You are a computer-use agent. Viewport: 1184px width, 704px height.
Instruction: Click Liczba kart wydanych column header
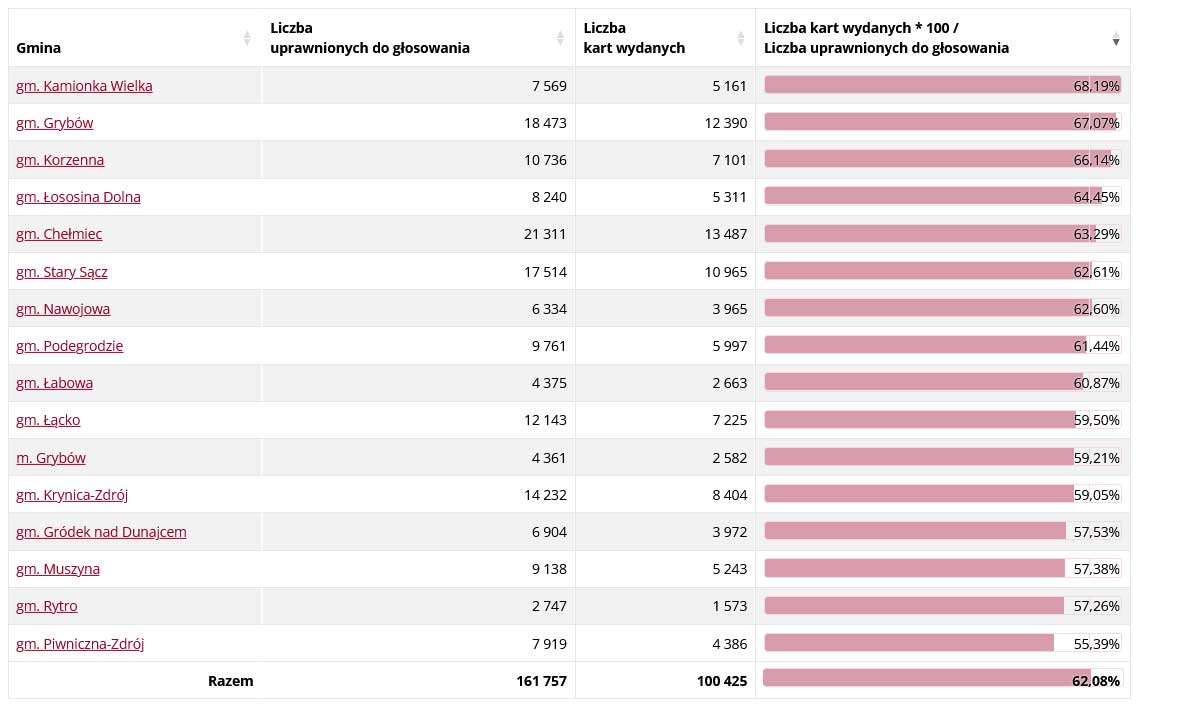pyautogui.click(x=634, y=38)
